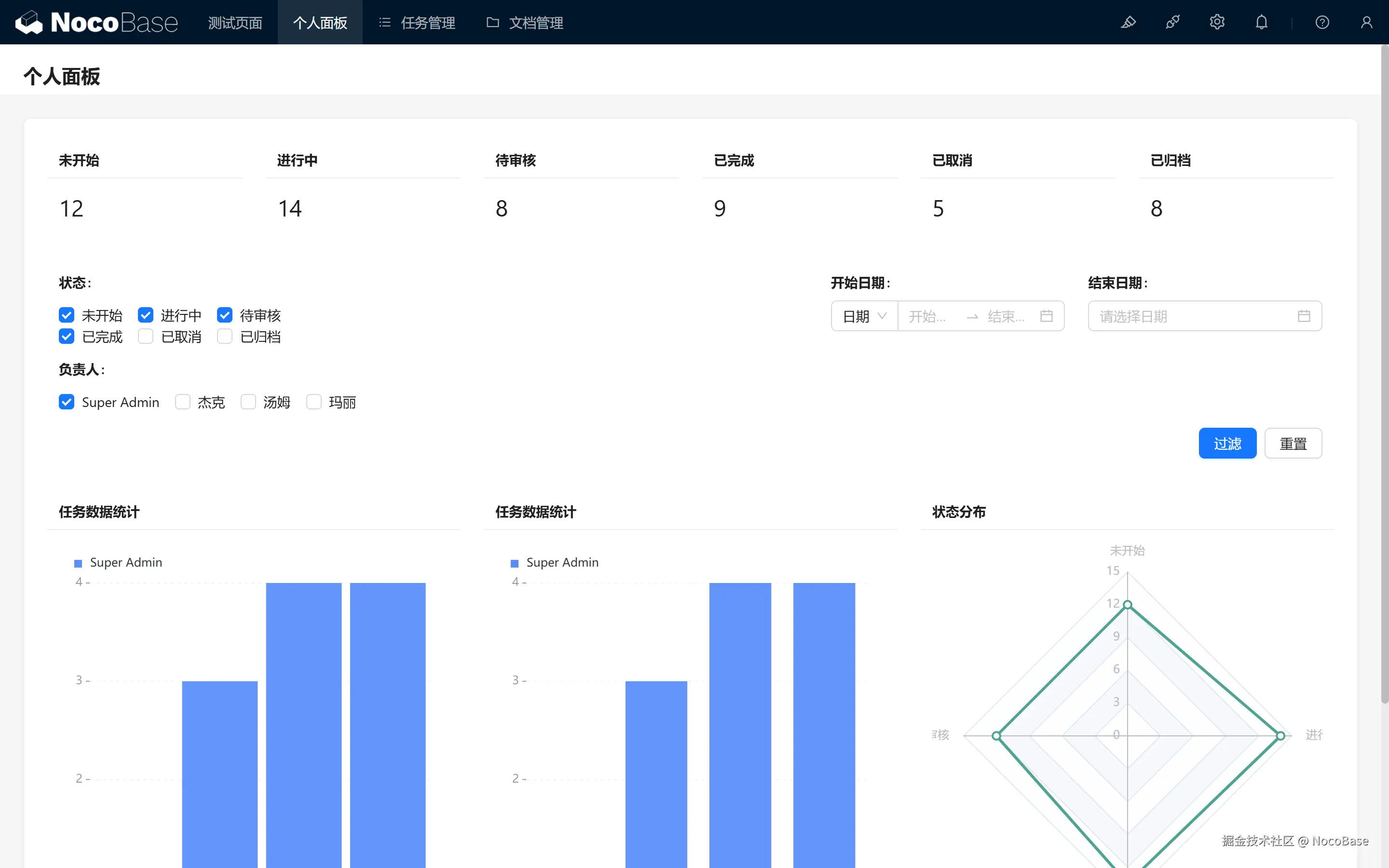Click the UI editor highlighter icon
Screen dimensions: 1389x868
[1128, 22]
